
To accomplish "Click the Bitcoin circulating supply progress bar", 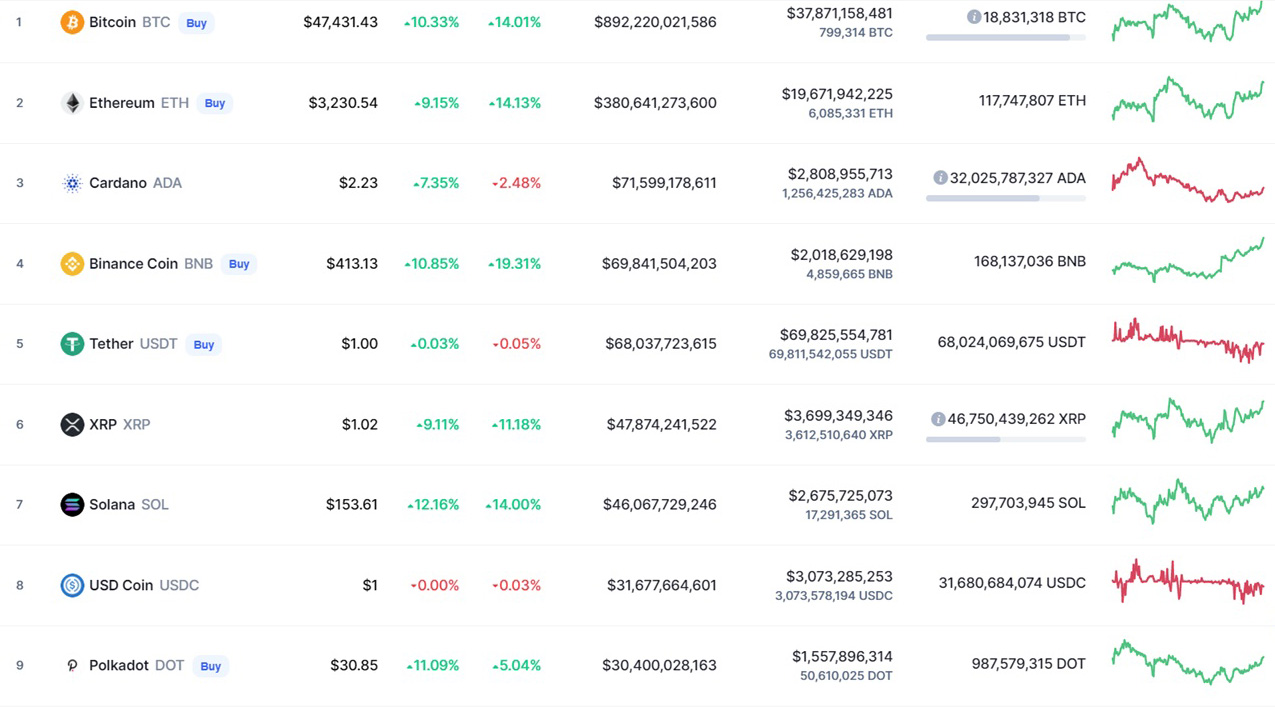I will click(1005, 38).
